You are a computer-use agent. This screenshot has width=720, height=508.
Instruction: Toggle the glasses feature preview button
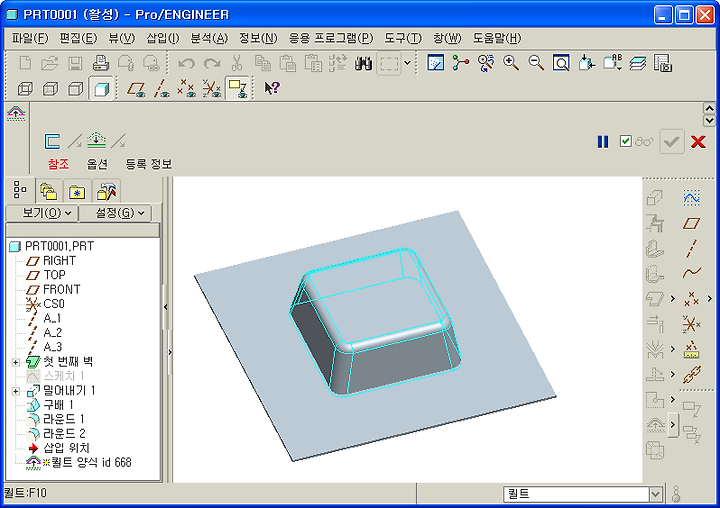(x=644, y=142)
